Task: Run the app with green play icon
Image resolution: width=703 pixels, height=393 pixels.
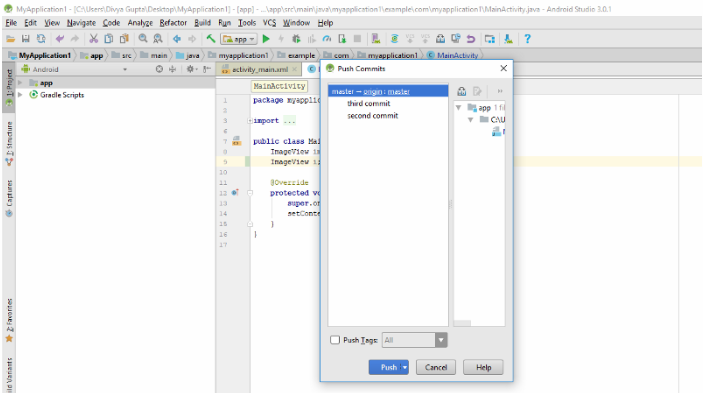Action: click(x=266, y=39)
